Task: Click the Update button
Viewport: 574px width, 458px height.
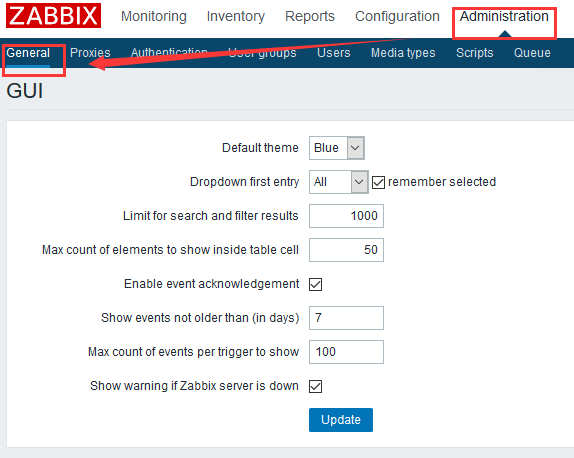Action: click(x=341, y=420)
